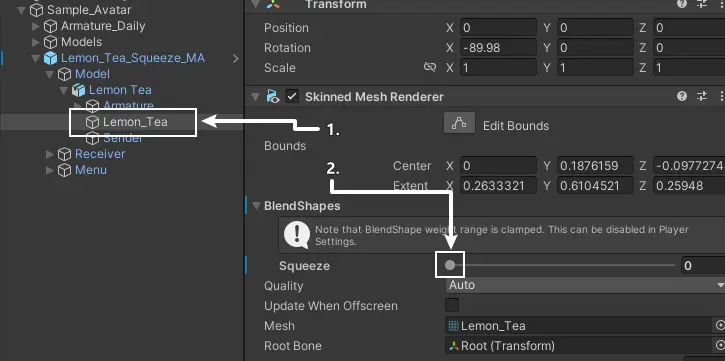Click the Receiver cube icon
The height and width of the screenshot is (361, 725).
coord(64,154)
